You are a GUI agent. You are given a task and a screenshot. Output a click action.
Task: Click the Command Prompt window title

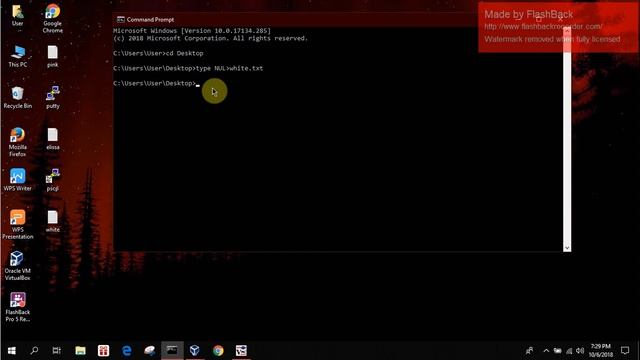pyautogui.click(x=150, y=20)
